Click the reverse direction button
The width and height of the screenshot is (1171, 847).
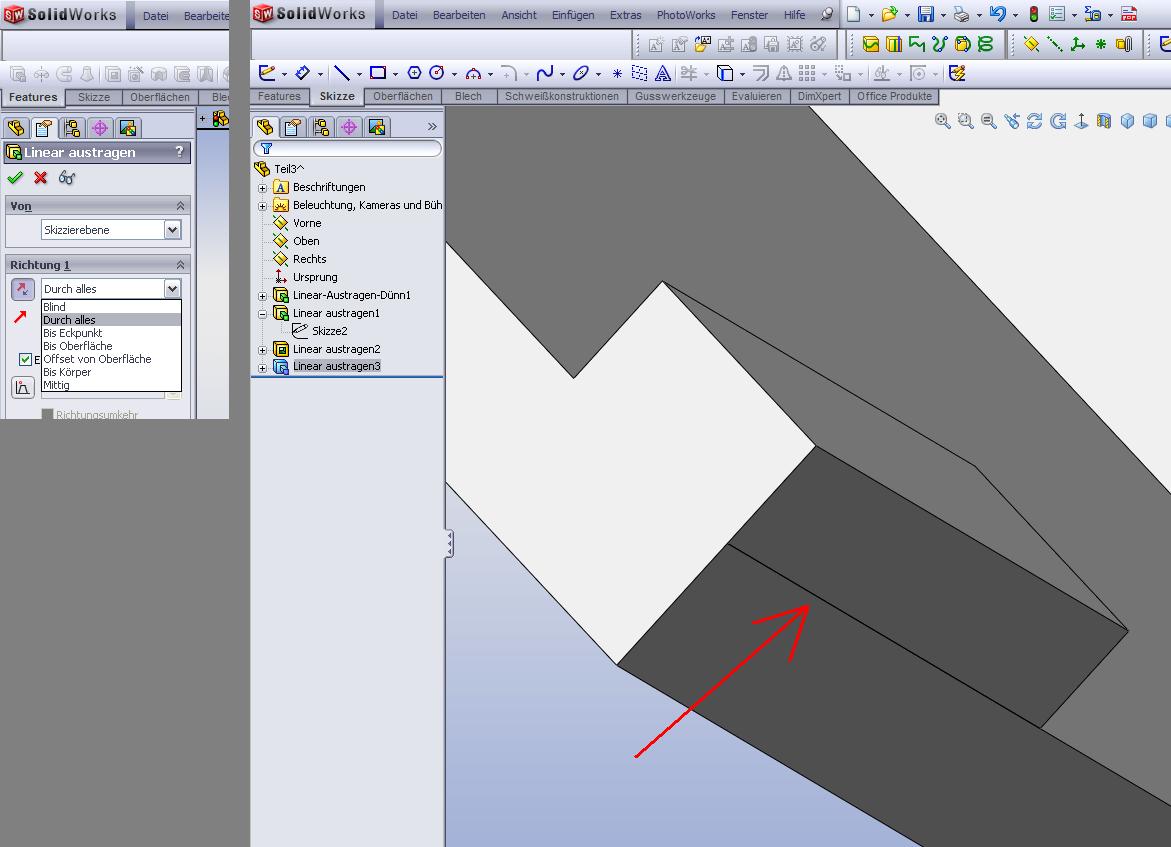point(22,289)
